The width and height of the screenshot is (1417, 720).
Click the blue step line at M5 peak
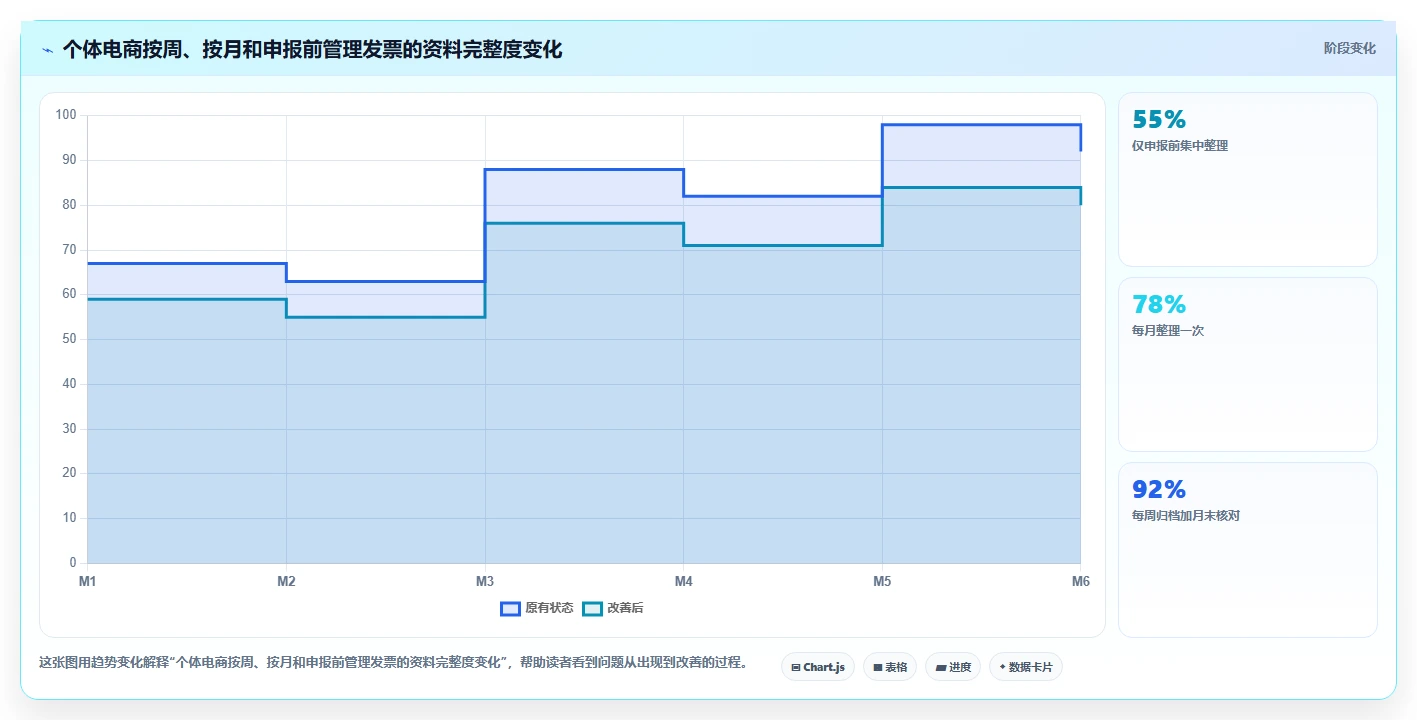981,125
